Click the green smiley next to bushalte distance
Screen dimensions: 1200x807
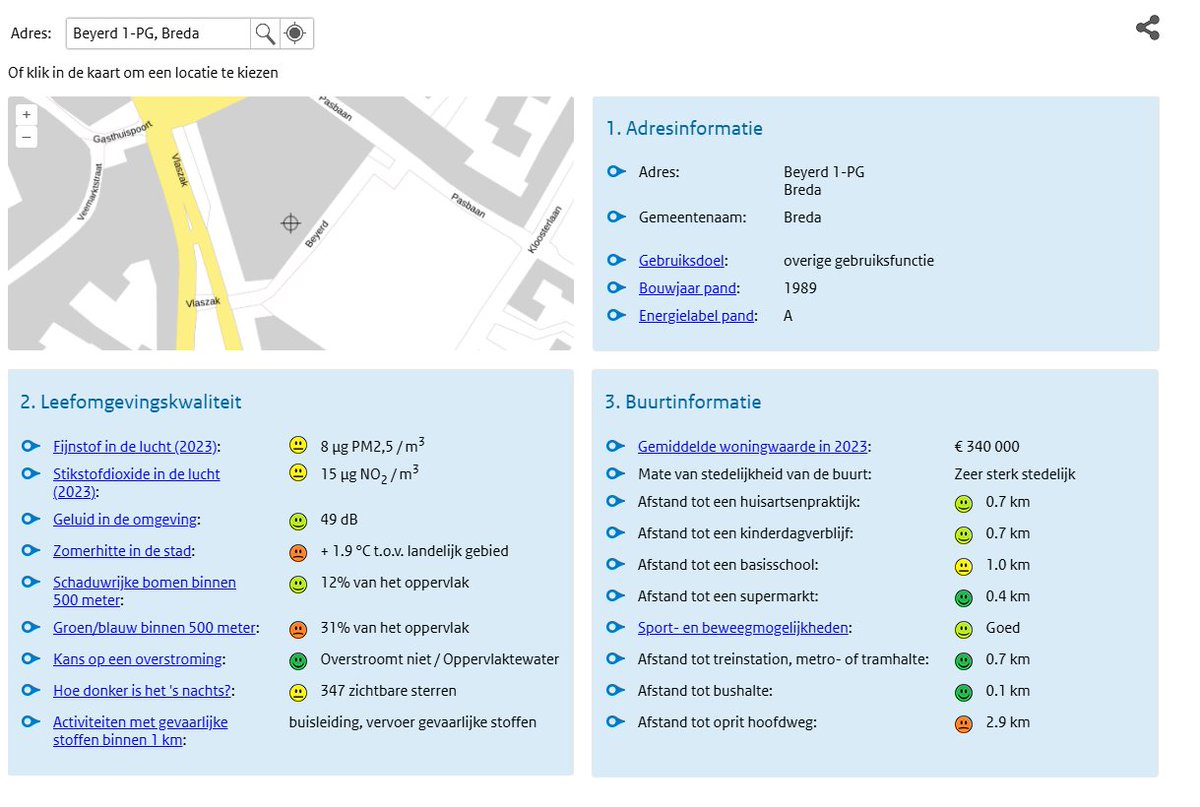click(963, 690)
